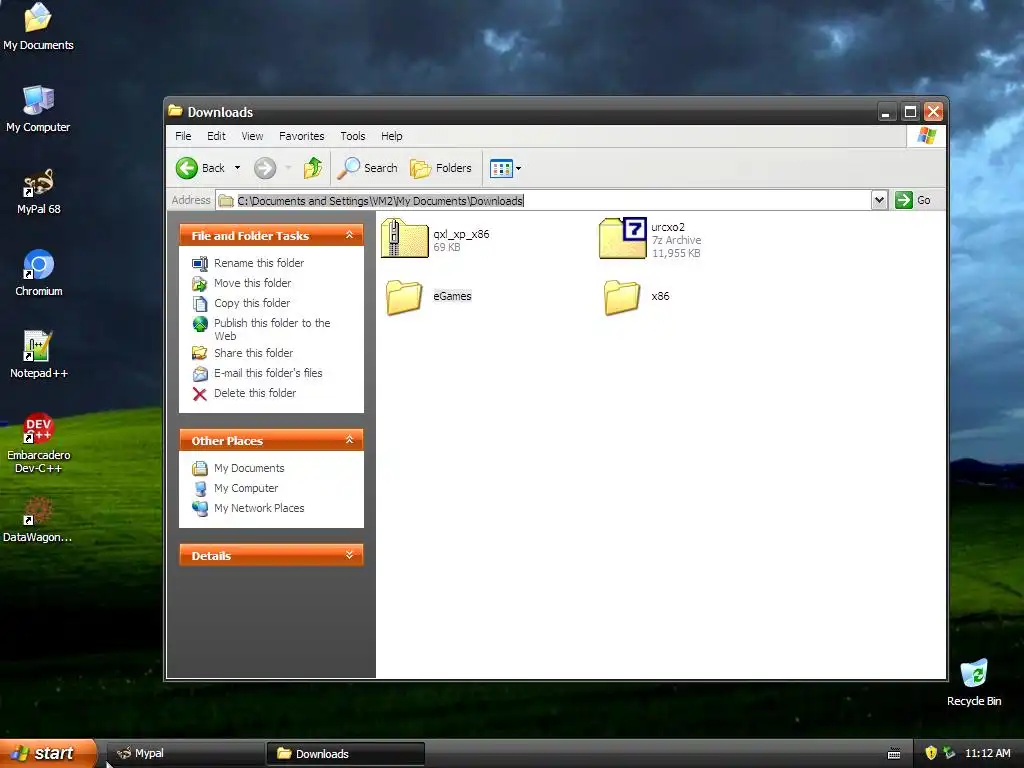Open the Help menu
This screenshot has width=1024, height=768.
tap(392, 136)
